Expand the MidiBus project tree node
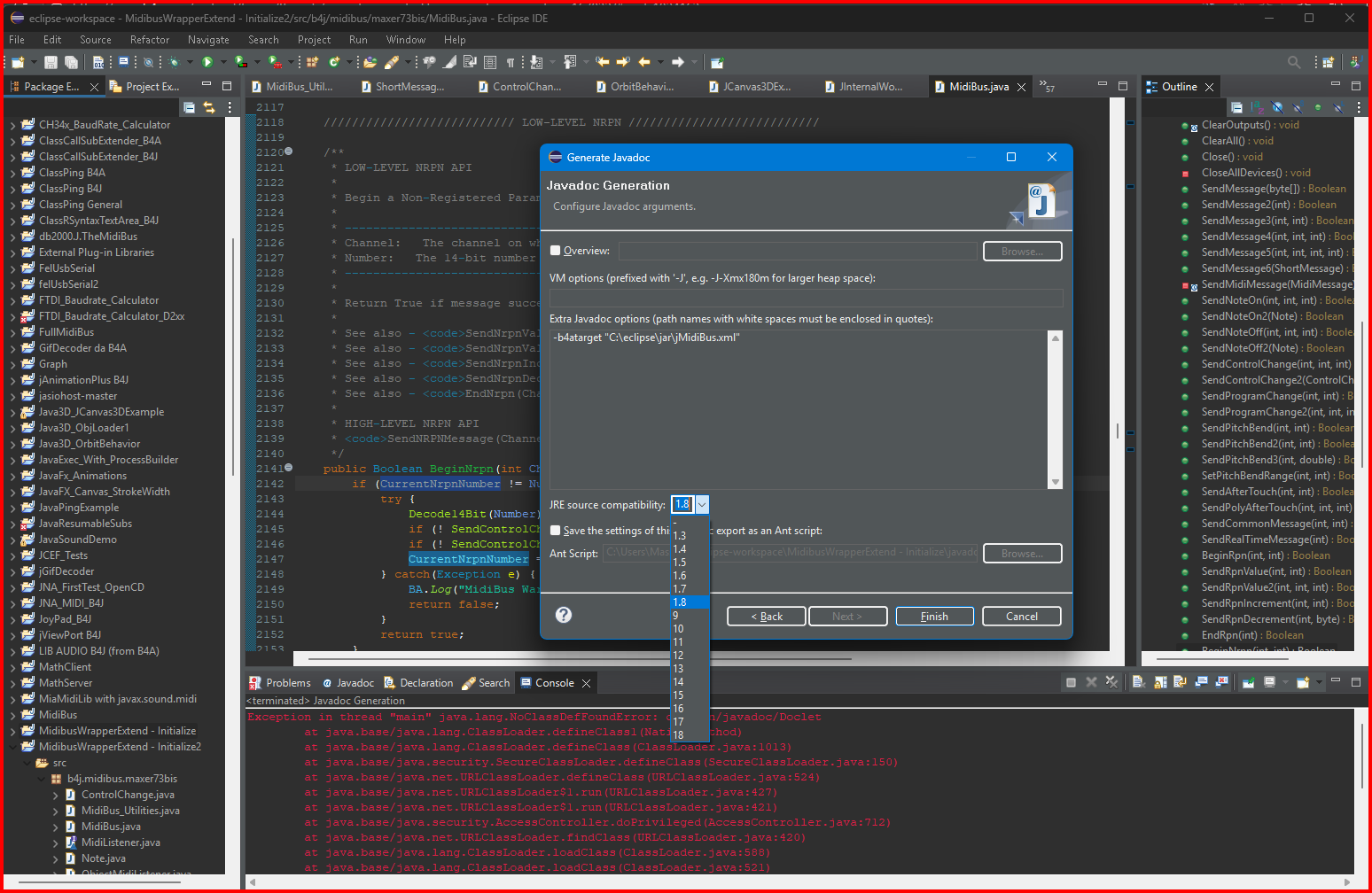The height and width of the screenshot is (893, 1372). (12, 715)
